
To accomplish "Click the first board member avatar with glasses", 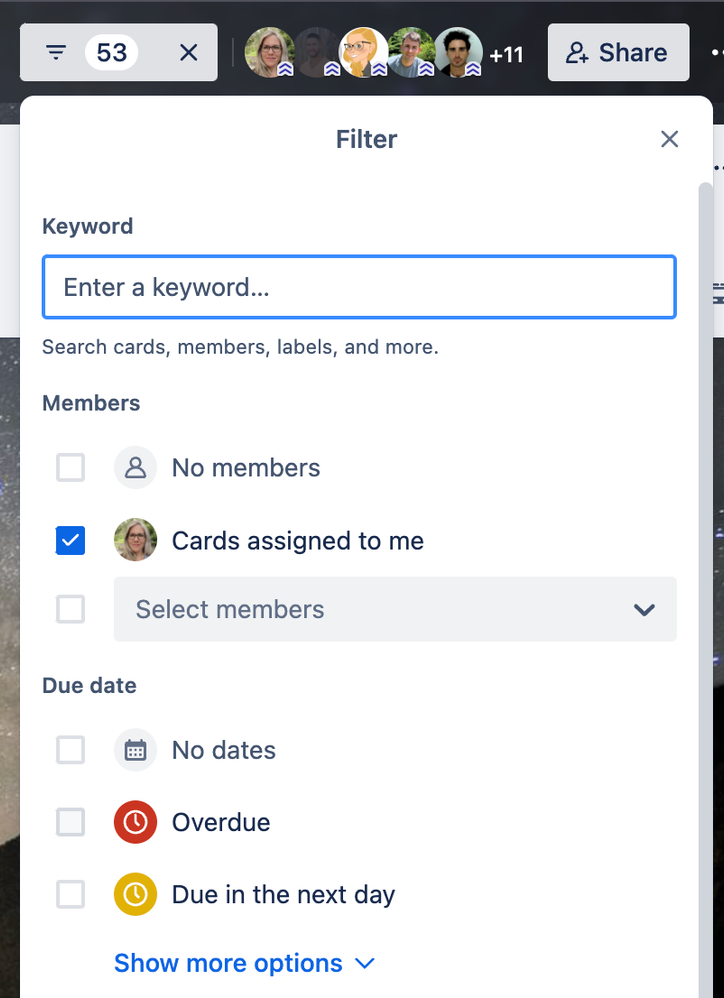I will click(269, 52).
